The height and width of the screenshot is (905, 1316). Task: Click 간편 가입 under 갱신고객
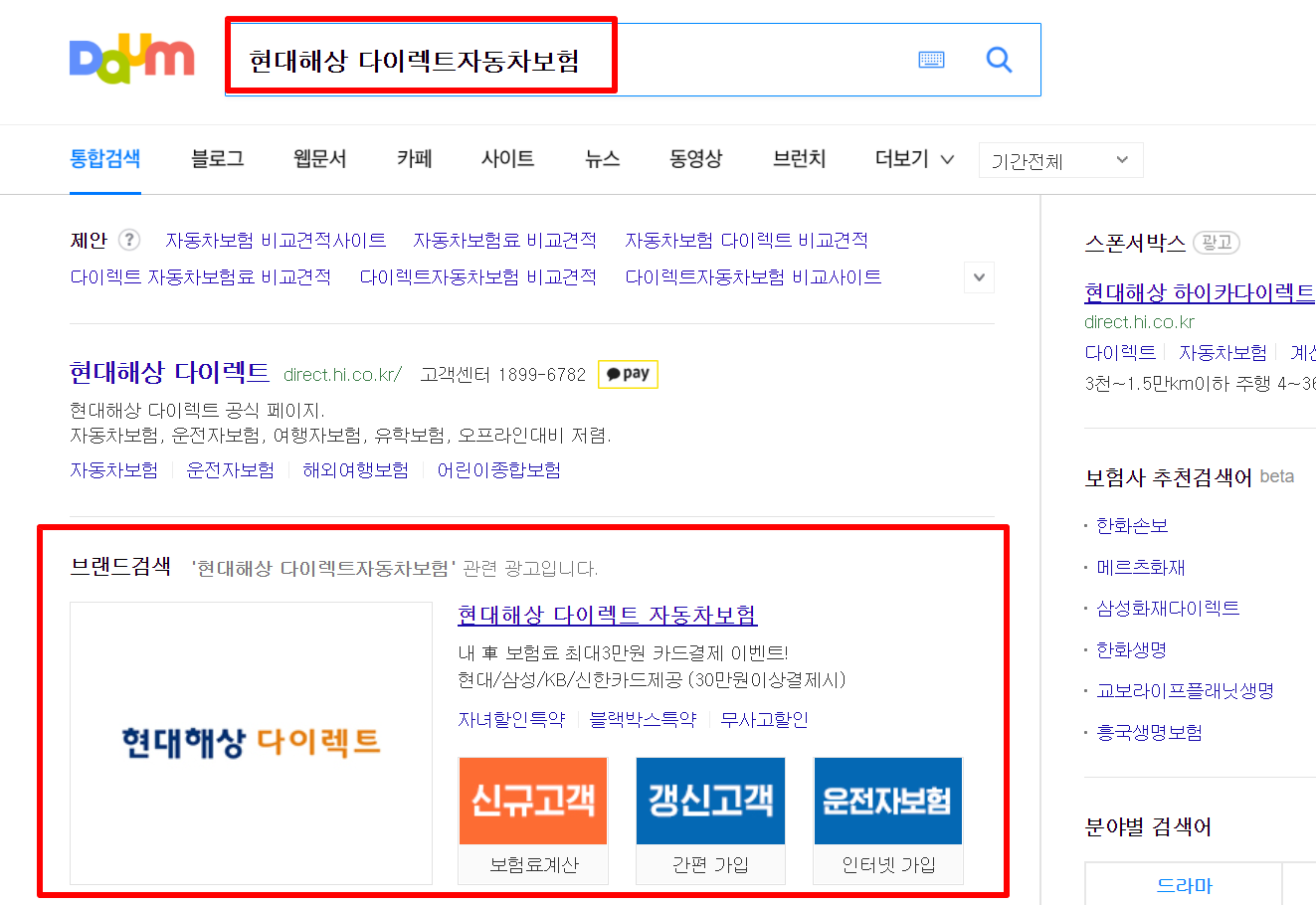point(711,865)
